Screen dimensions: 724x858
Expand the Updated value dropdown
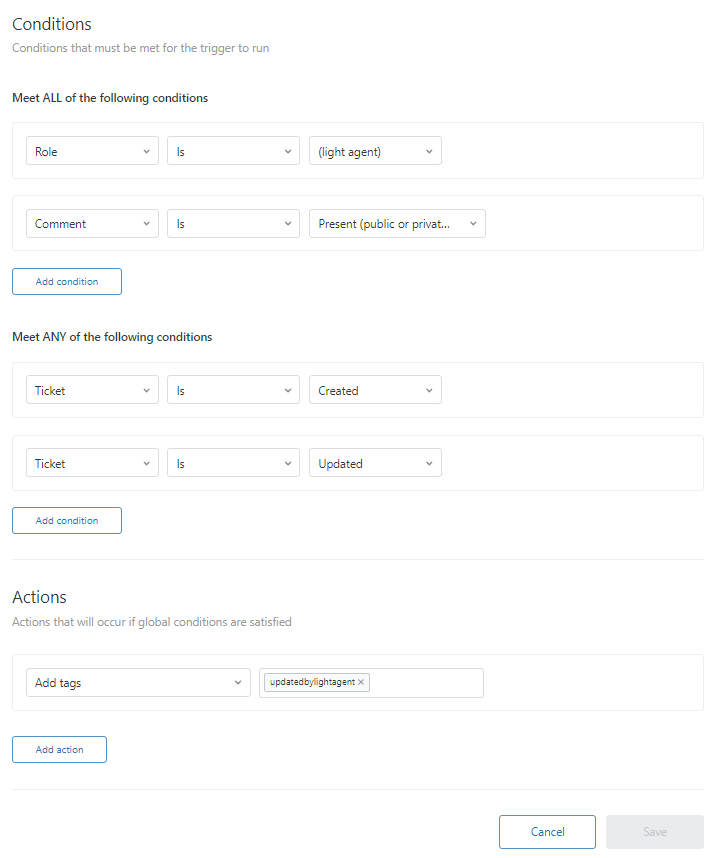pos(375,464)
